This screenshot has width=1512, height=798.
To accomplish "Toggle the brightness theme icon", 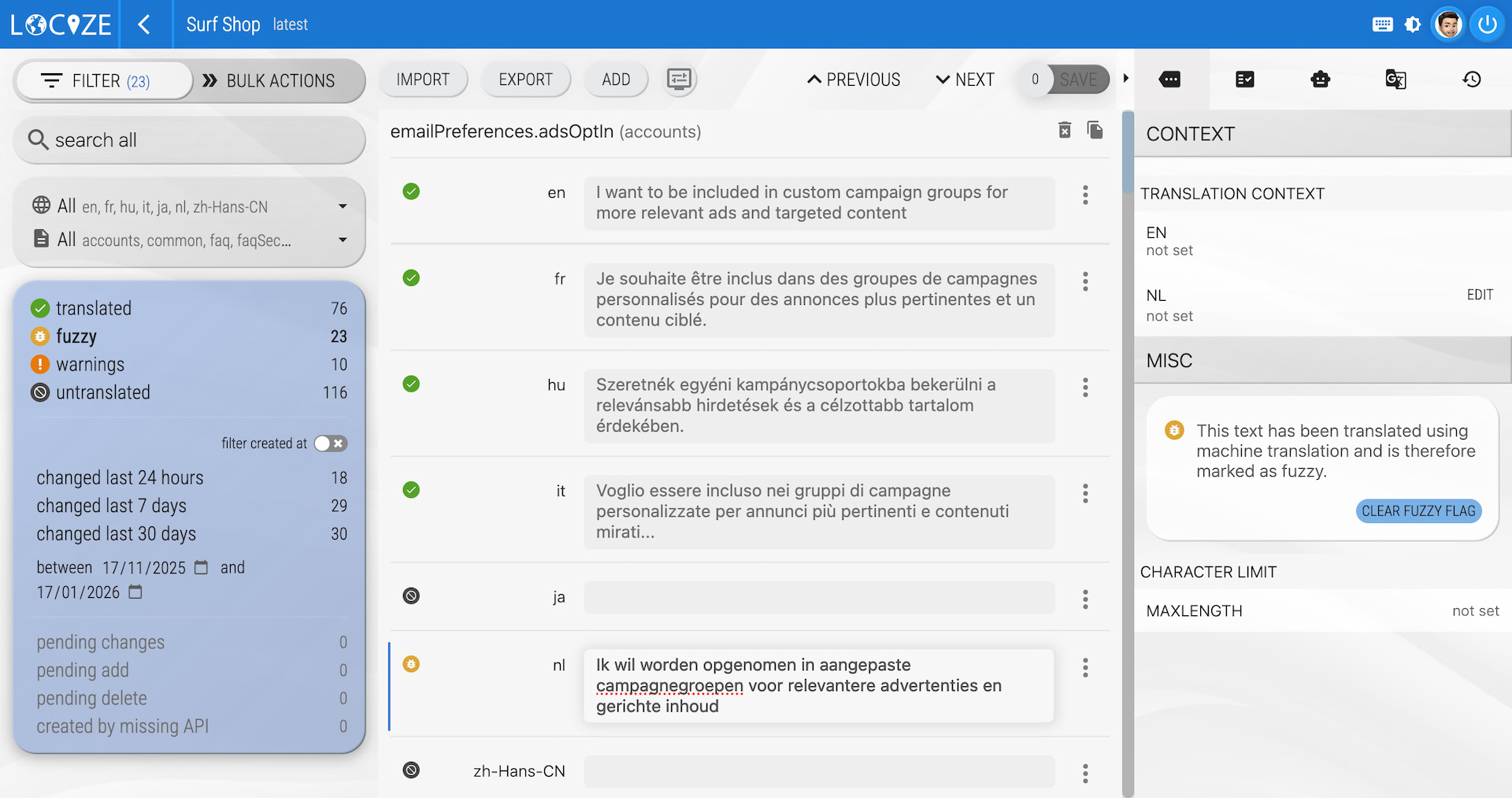I will [1413, 24].
